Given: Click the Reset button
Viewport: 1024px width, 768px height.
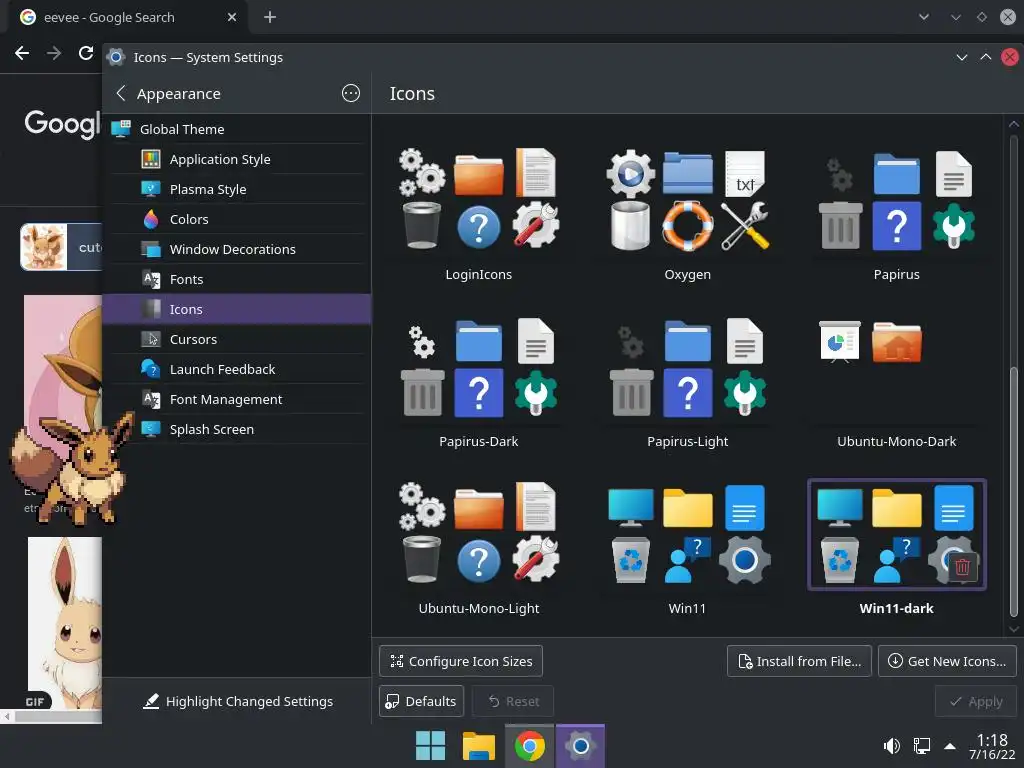Looking at the screenshot, I should [513, 701].
